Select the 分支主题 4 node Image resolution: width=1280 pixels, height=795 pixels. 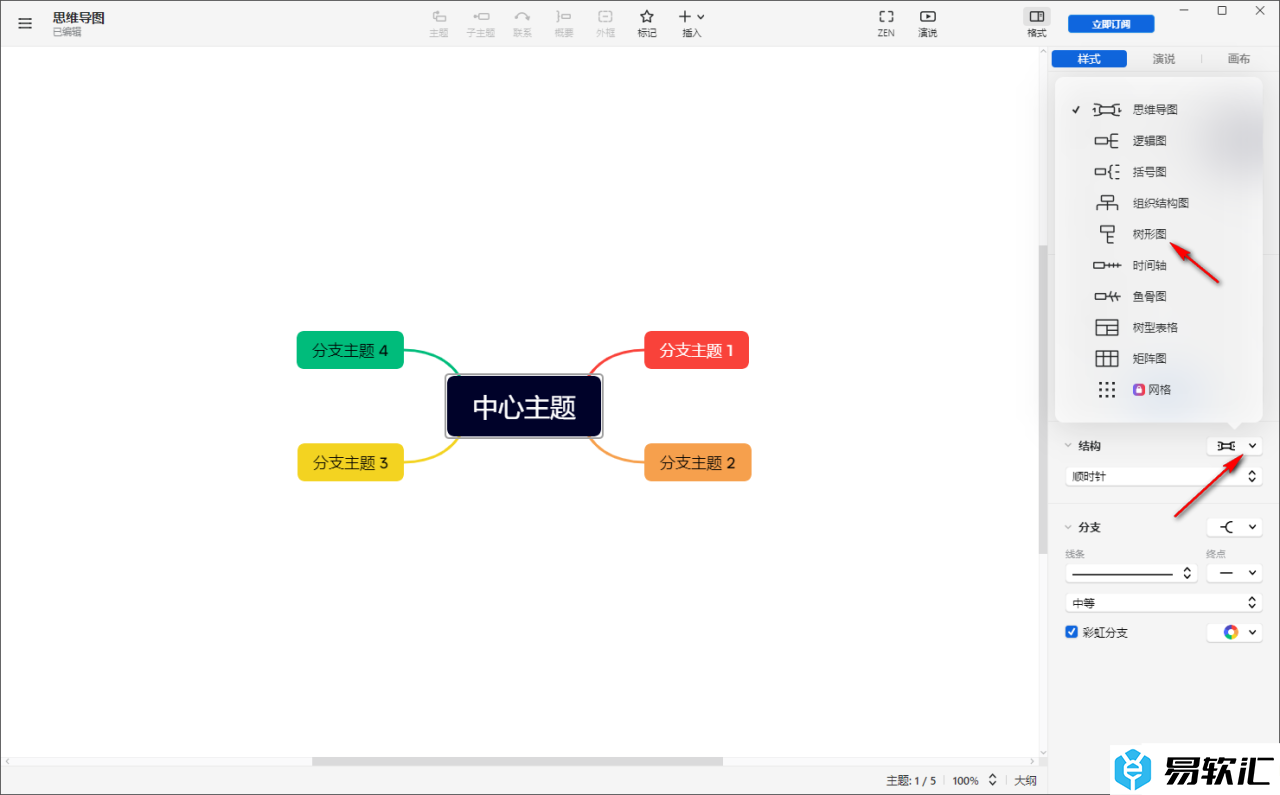pyautogui.click(x=350, y=350)
